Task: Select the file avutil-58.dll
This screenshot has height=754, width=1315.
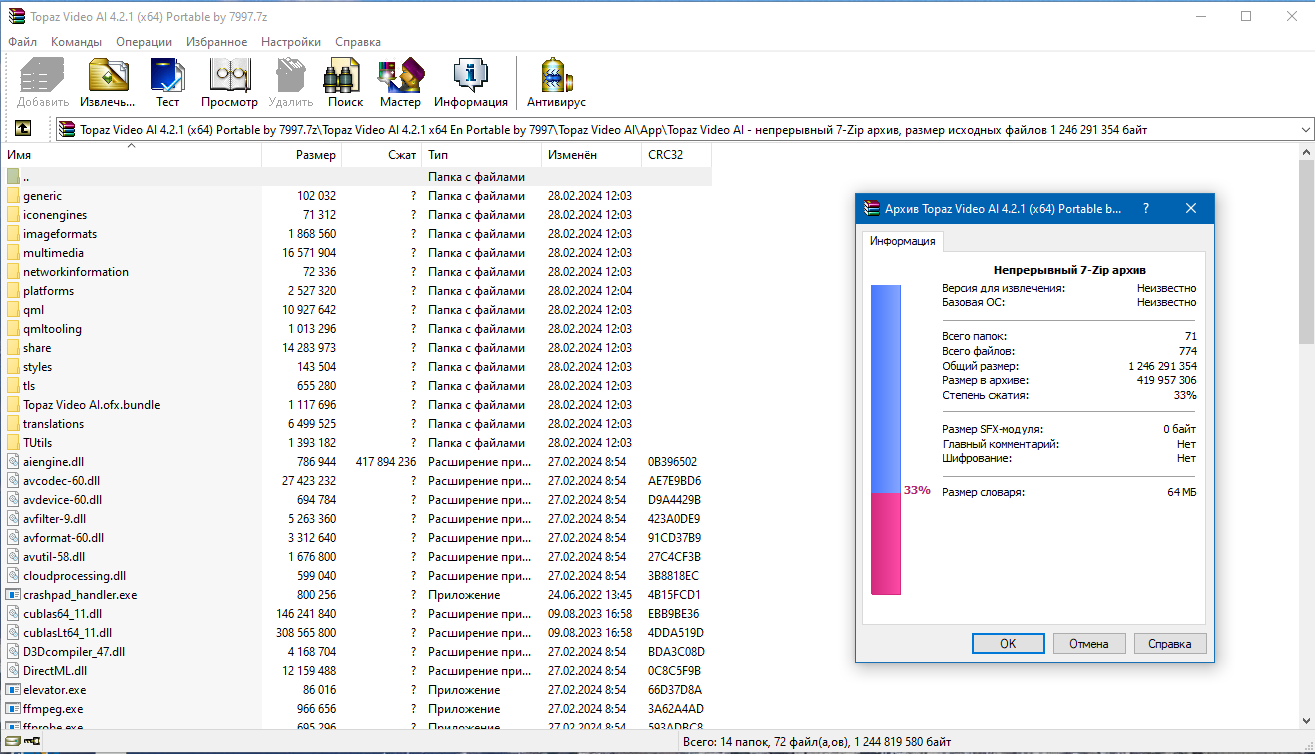Action: tap(54, 557)
